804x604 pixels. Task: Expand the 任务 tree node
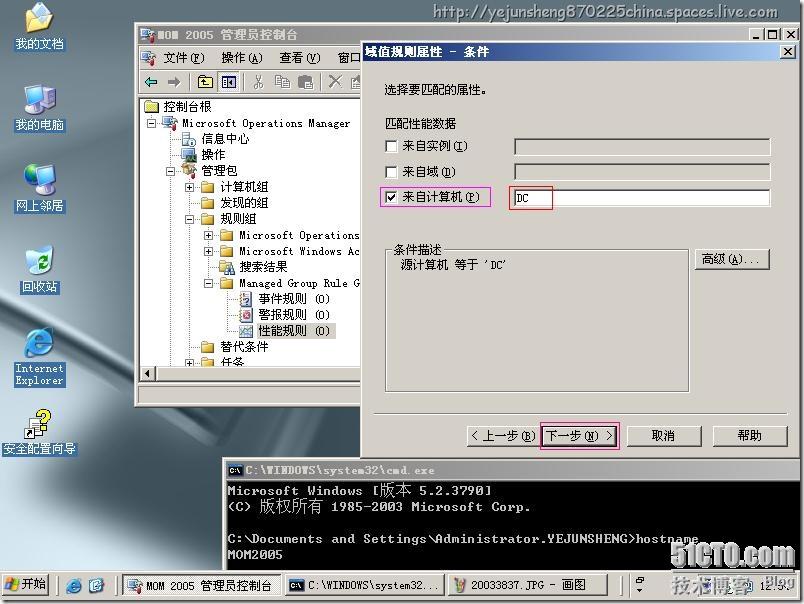click(189, 363)
